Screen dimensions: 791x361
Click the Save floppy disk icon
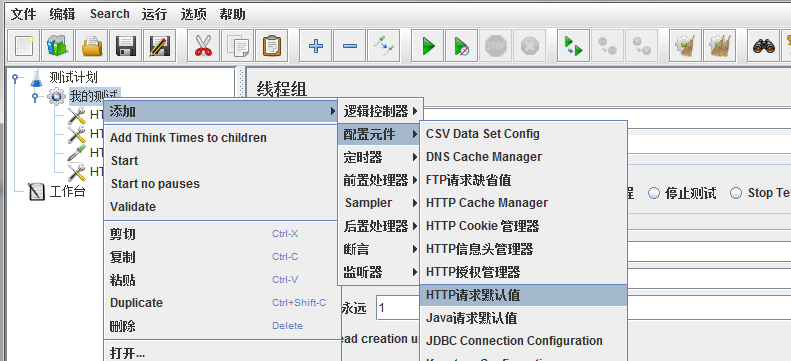(126, 46)
